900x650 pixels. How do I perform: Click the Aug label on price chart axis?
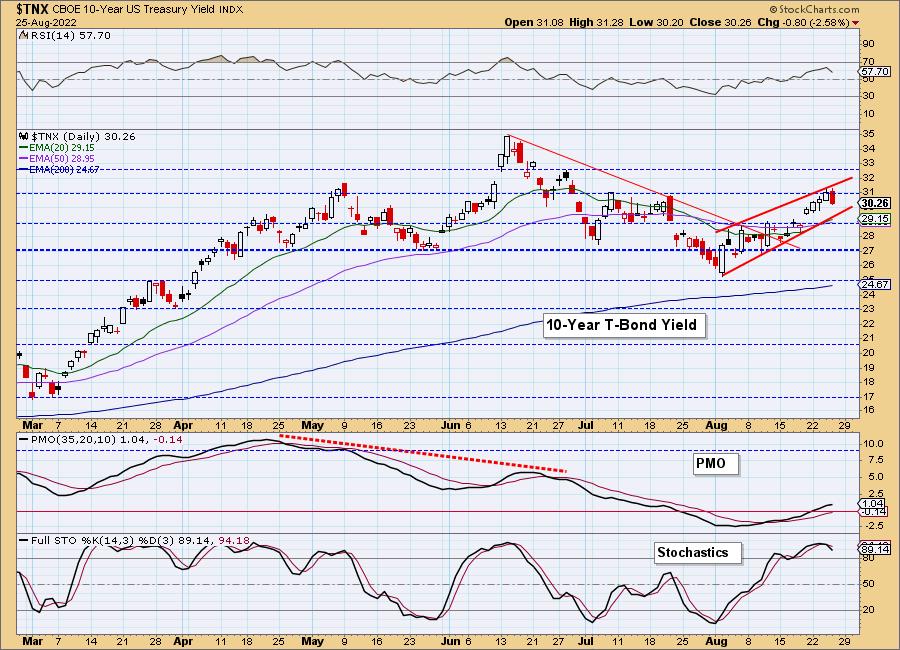tap(716, 425)
